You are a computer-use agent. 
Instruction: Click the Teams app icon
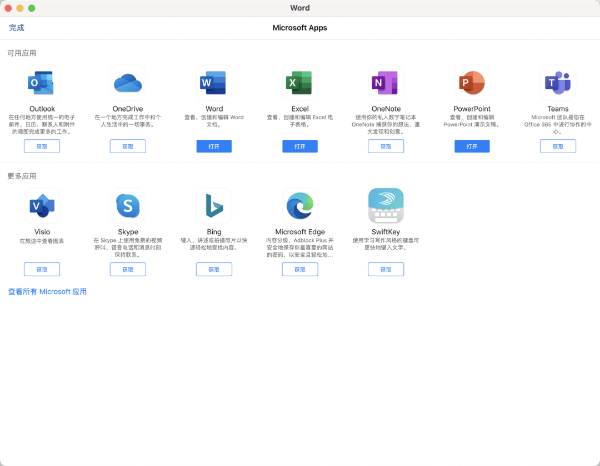(x=558, y=83)
